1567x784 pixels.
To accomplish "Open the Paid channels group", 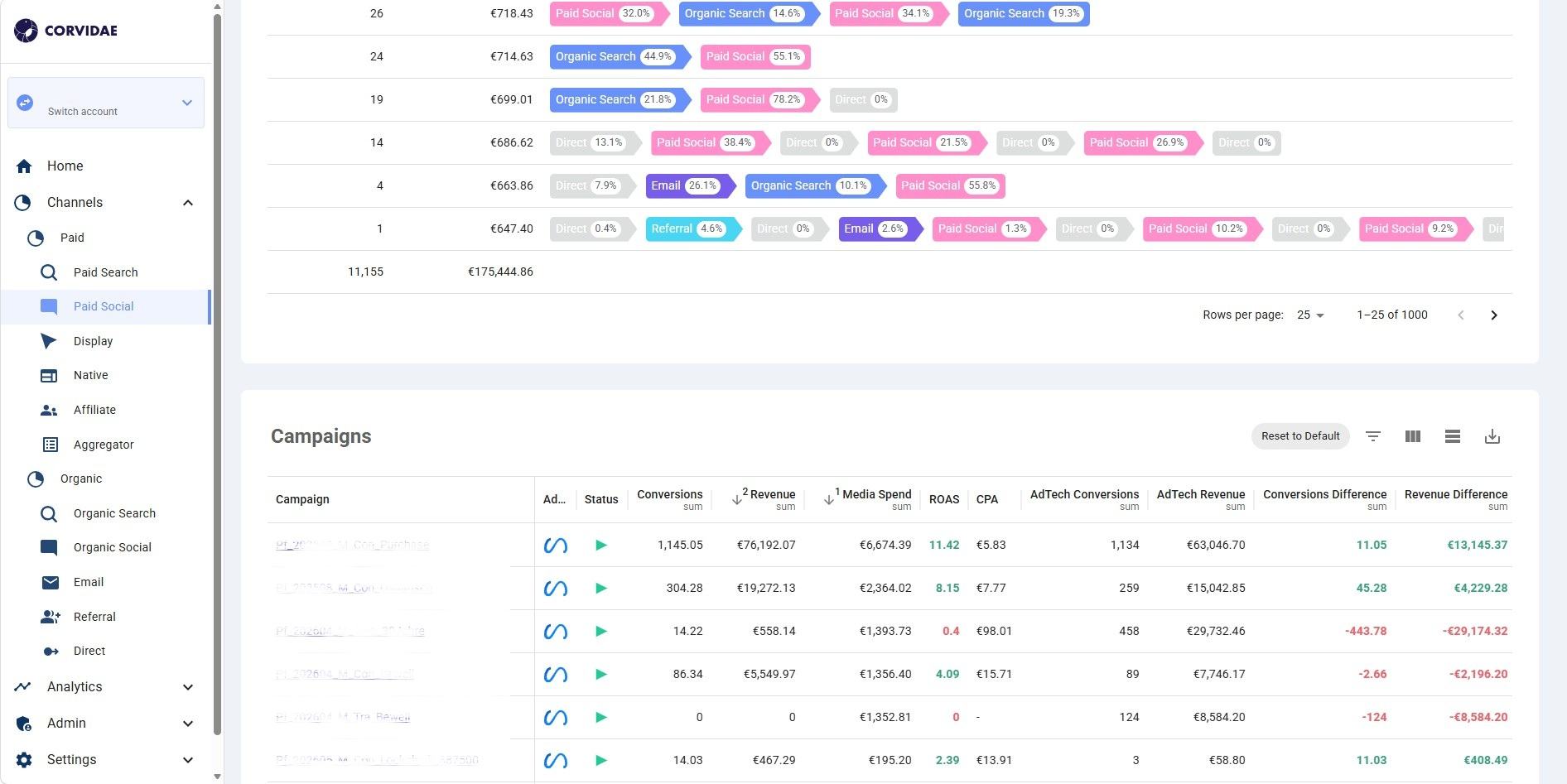I will (x=72, y=238).
